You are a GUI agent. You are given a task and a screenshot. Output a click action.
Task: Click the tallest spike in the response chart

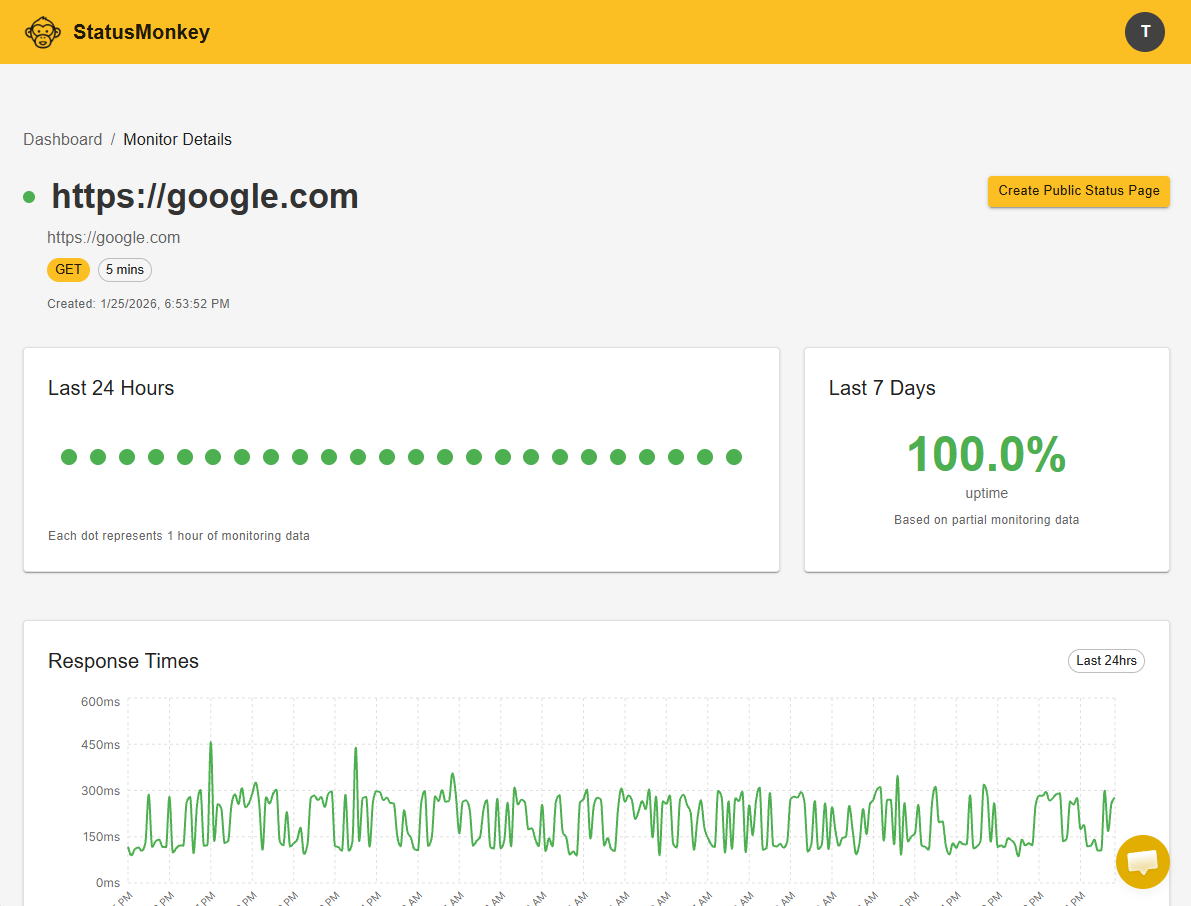211,743
